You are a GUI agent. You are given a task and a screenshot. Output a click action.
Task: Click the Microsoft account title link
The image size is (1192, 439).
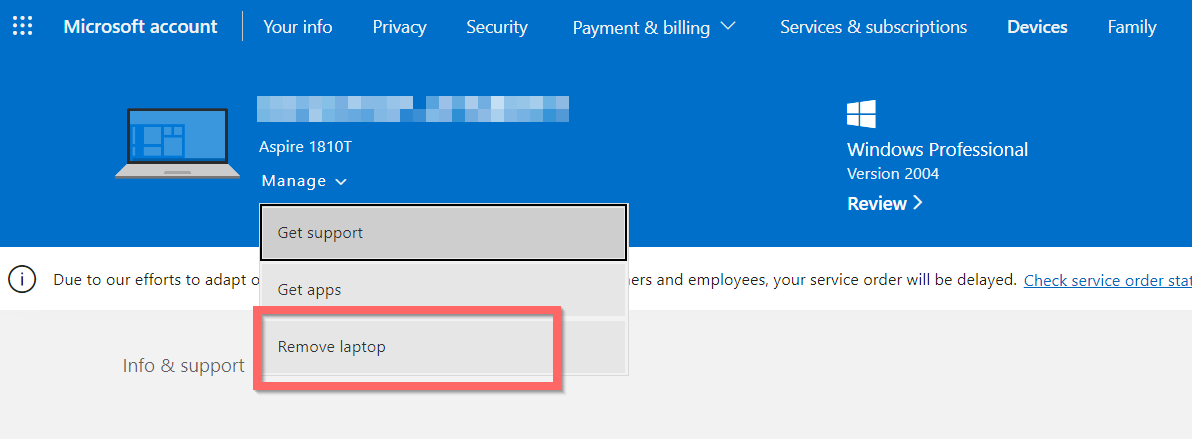click(140, 27)
